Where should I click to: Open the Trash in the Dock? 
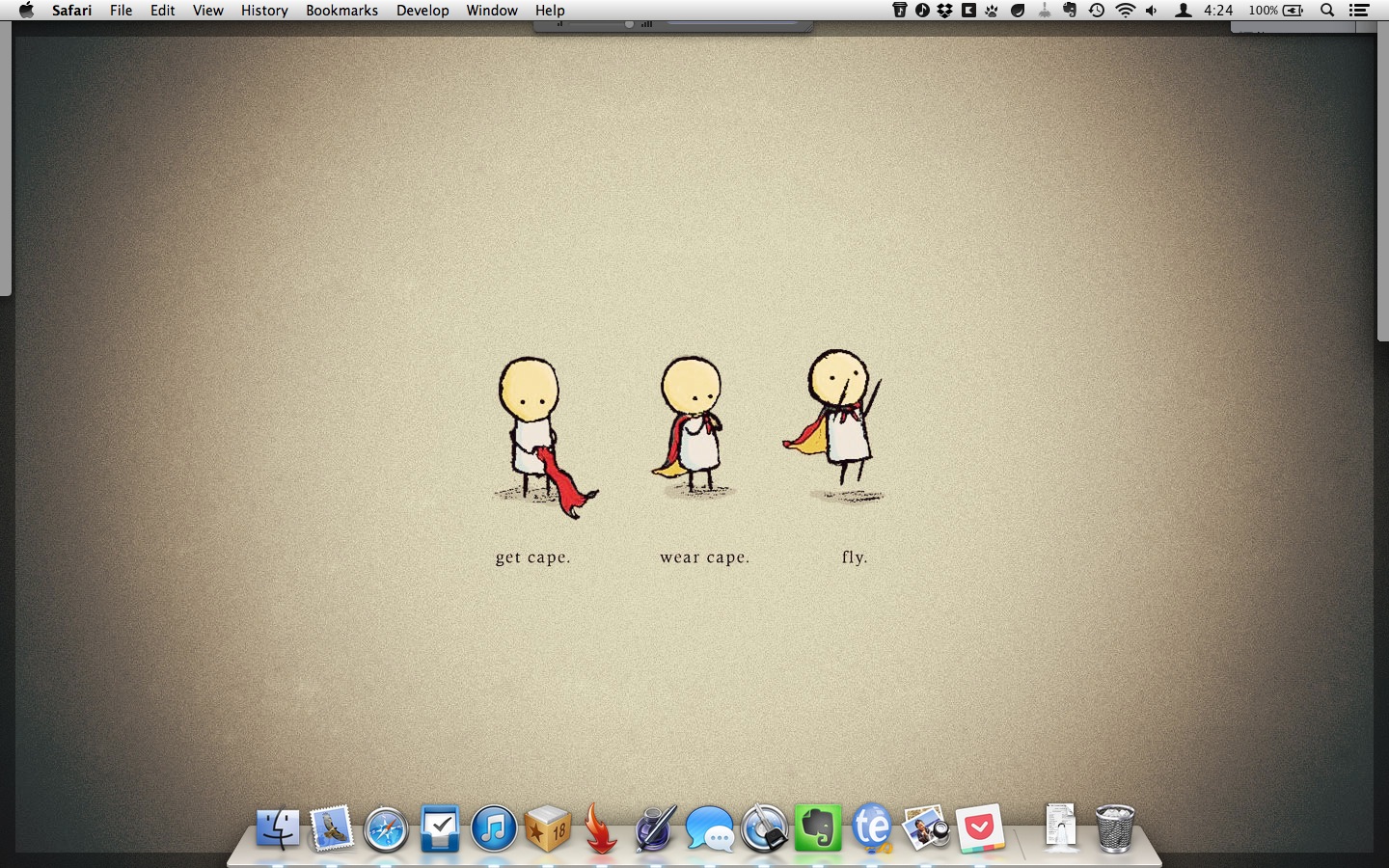pos(1114,828)
